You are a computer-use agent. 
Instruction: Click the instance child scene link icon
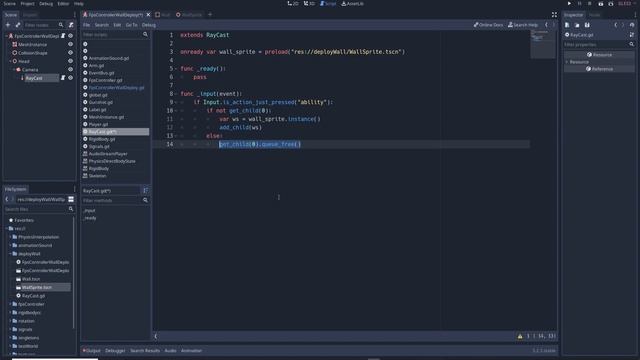click(18, 25)
